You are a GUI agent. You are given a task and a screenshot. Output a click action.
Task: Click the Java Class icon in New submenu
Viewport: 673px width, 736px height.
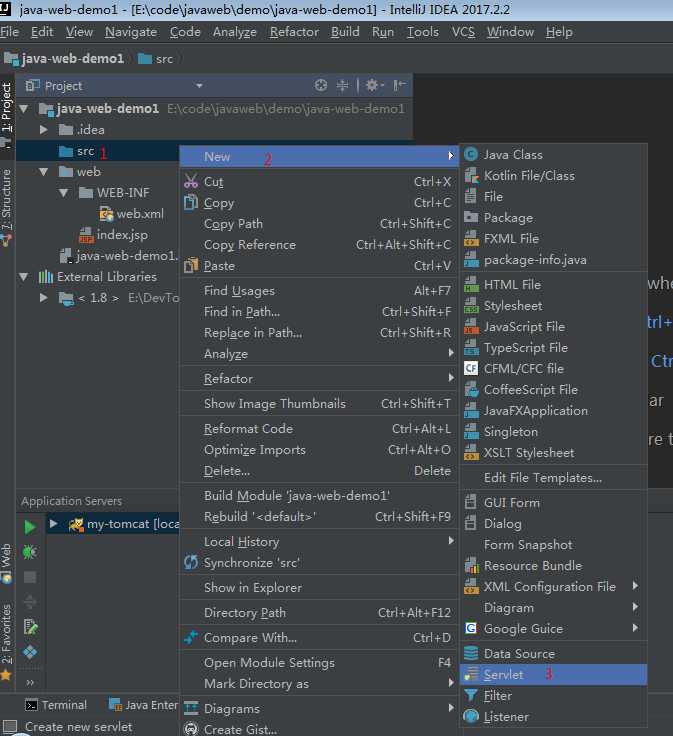(471, 154)
